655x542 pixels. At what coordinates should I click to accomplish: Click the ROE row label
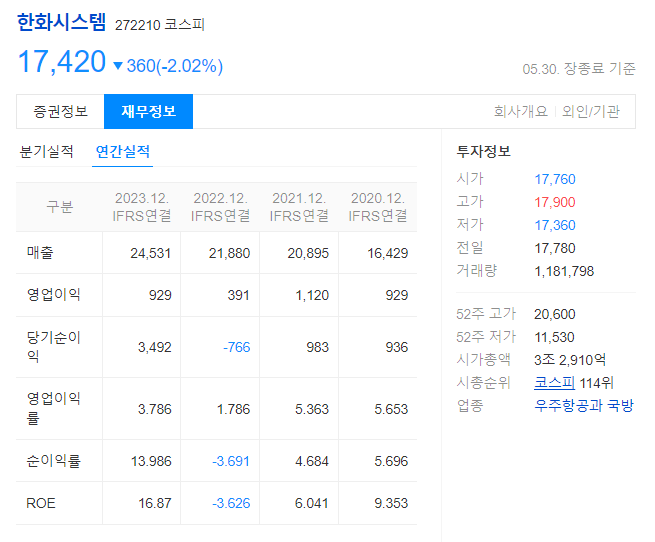(41, 503)
